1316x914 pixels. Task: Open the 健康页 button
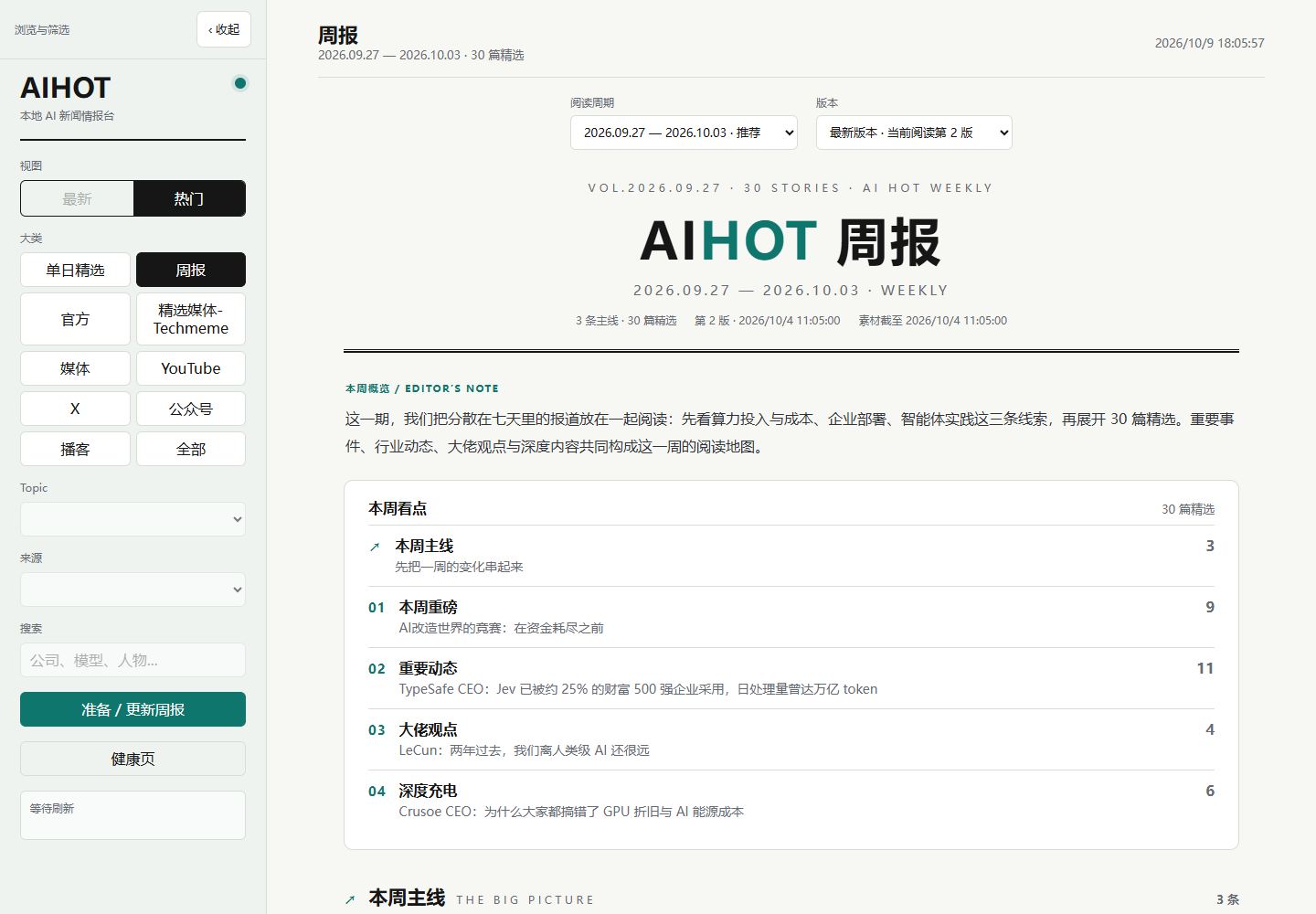coord(133,759)
